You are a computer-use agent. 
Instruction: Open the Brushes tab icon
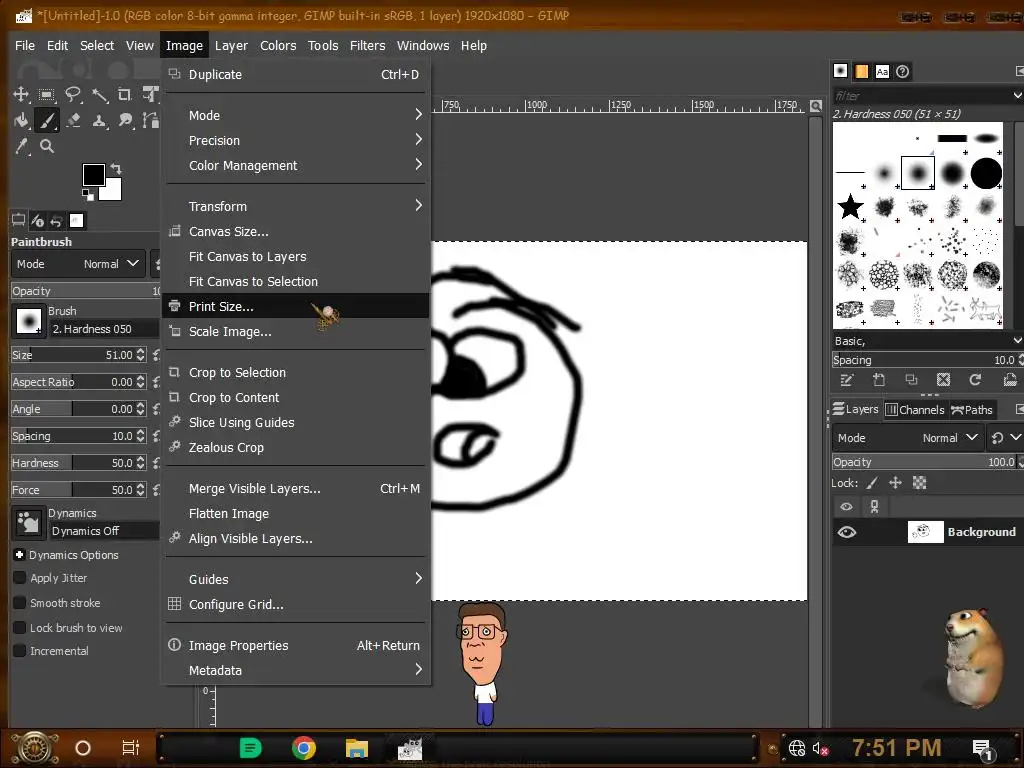[x=840, y=71]
